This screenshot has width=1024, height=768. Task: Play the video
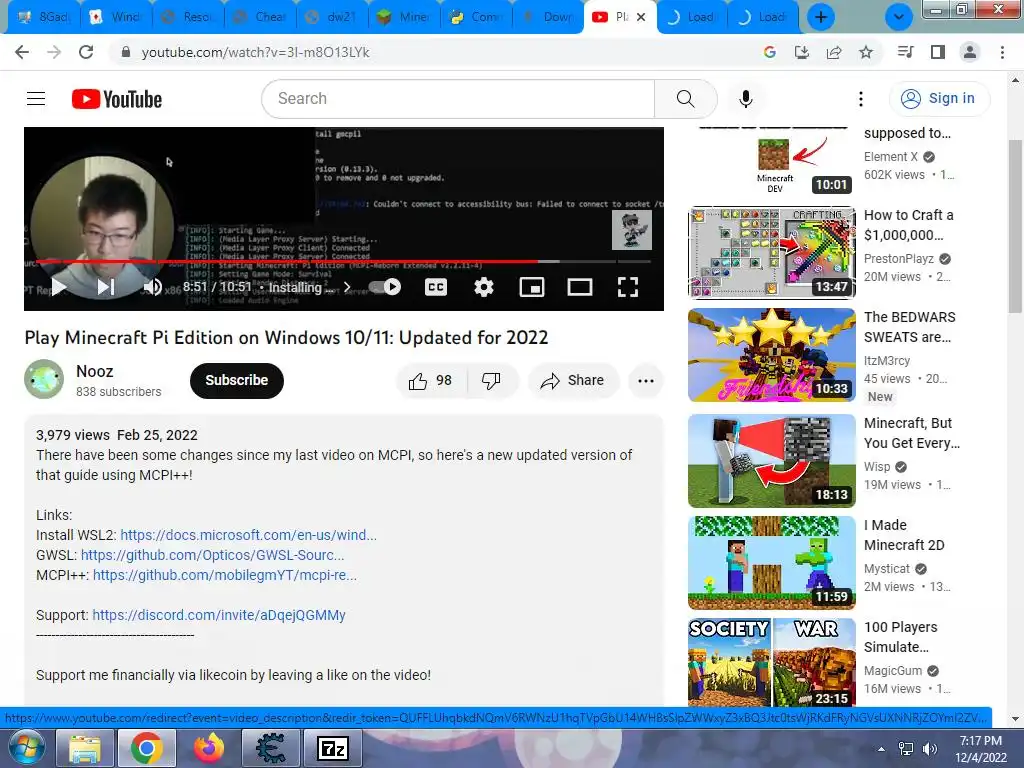[59, 287]
